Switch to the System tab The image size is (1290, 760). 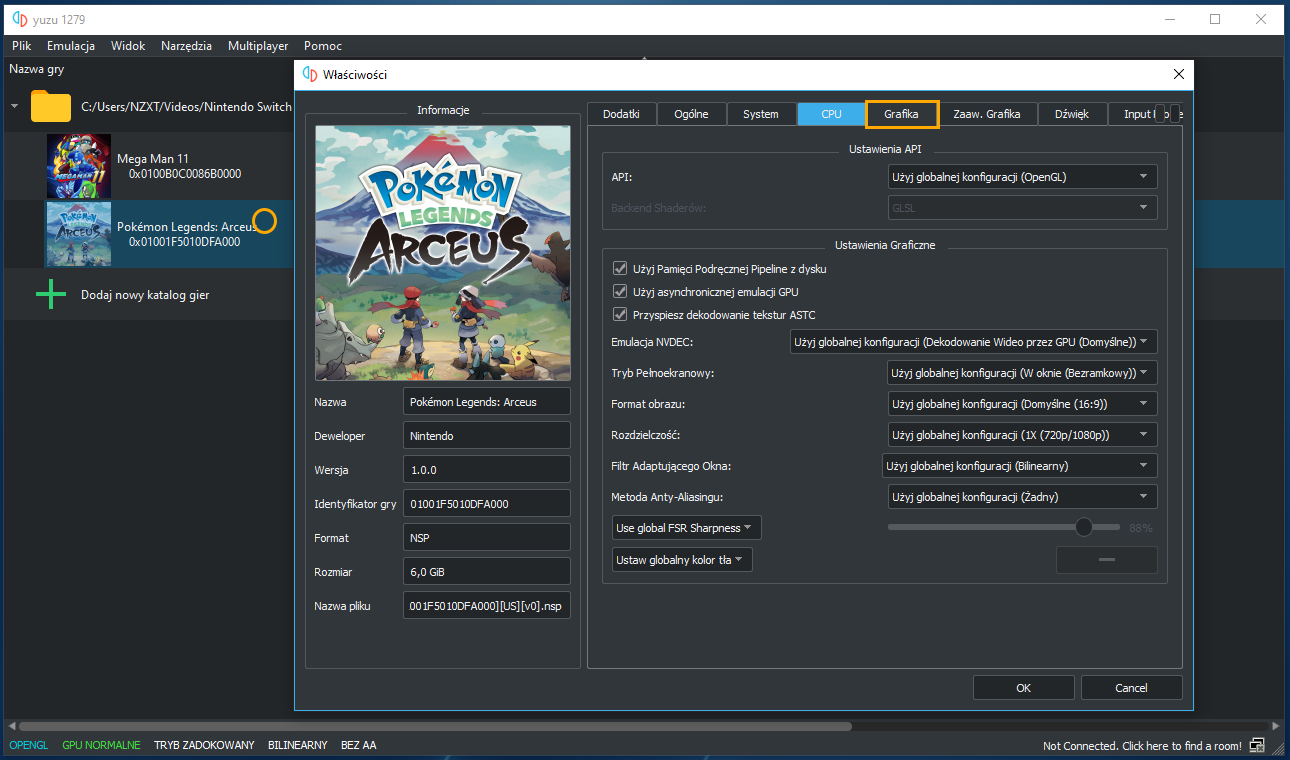(x=761, y=114)
